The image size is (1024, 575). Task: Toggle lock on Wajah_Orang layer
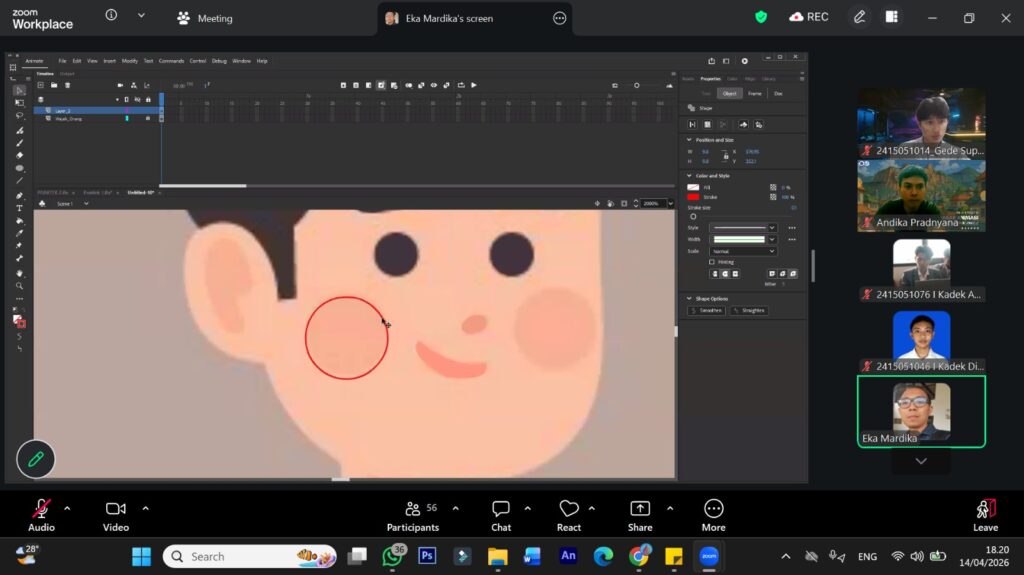pyautogui.click(x=148, y=118)
